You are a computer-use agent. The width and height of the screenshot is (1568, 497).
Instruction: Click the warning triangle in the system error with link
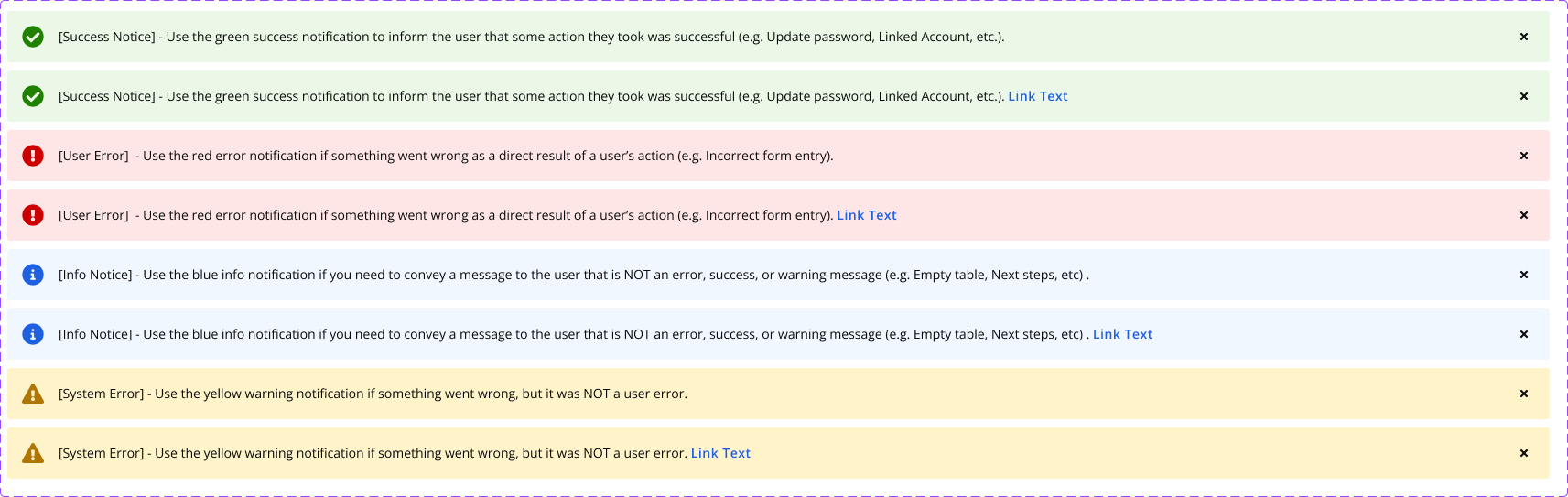(x=33, y=453)
